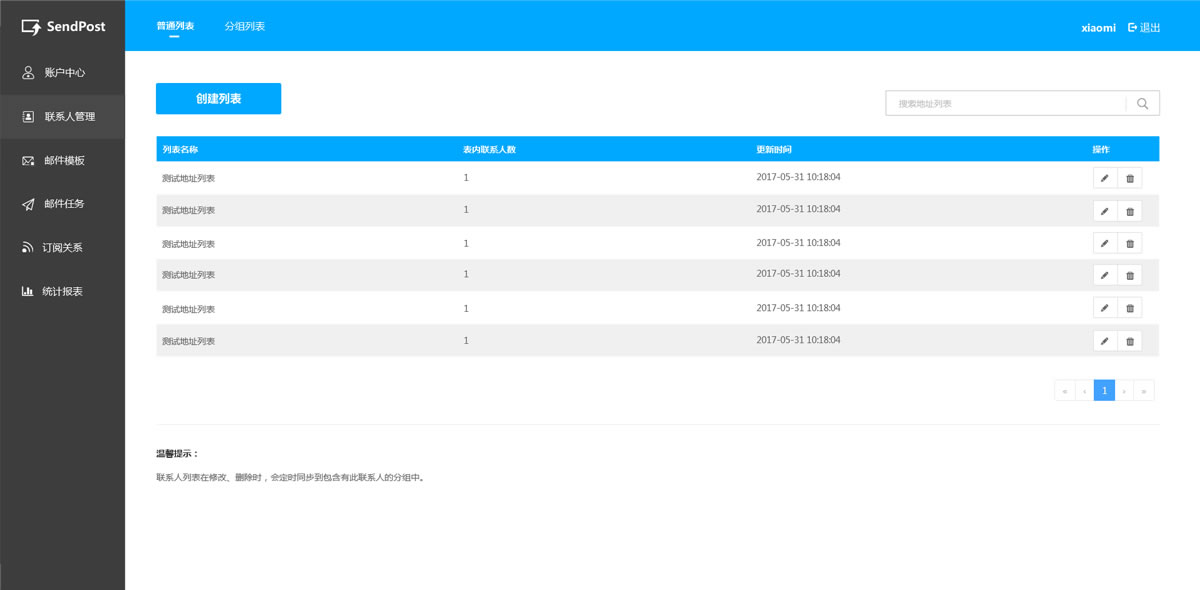
Task: Select the pencil edit icon in the fourth list row
Action: tap(1105, 275)
